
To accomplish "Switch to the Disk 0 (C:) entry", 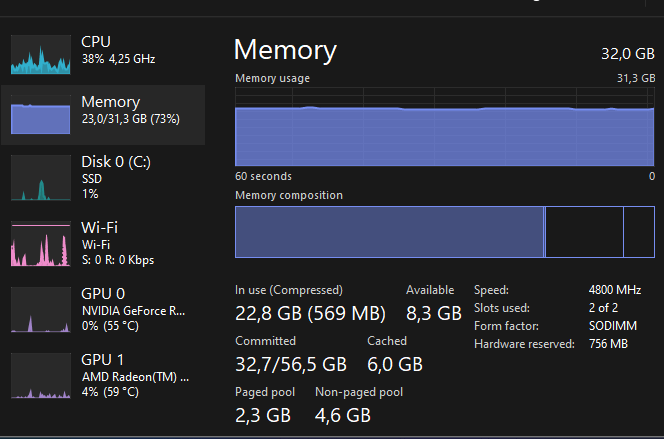I will (x=103, y=177).
